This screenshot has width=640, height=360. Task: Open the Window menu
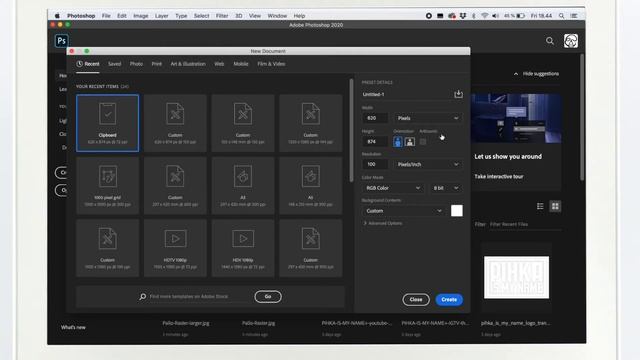coord(277,16)
